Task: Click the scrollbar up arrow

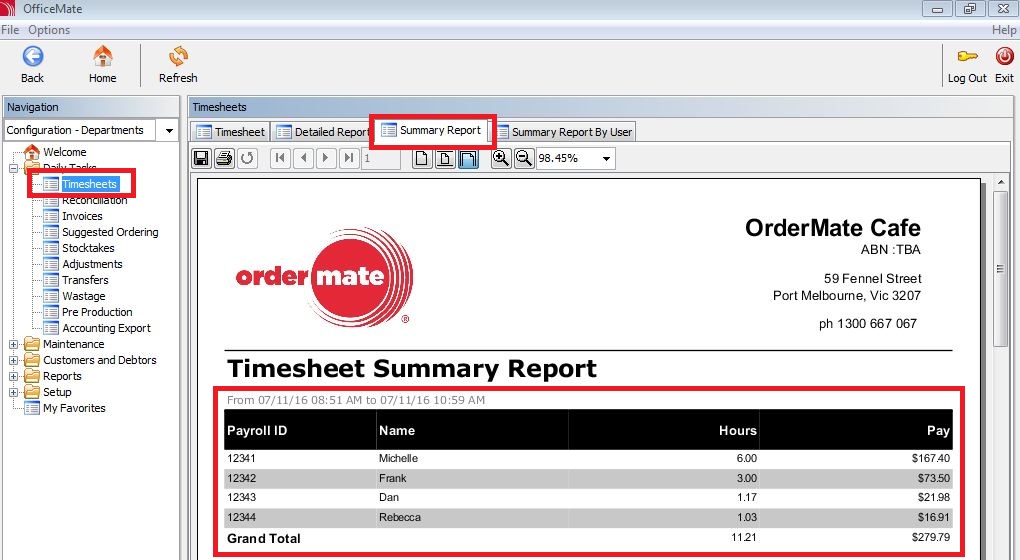Action: pos(1000,183)
